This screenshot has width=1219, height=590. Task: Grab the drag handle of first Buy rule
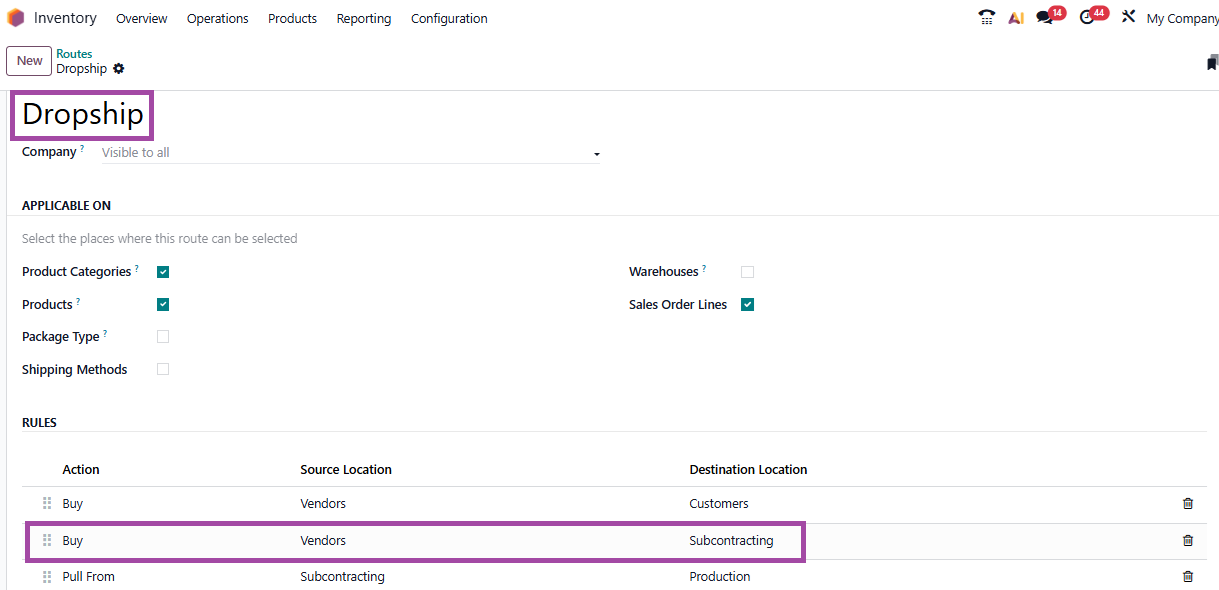tap(47, 504)
